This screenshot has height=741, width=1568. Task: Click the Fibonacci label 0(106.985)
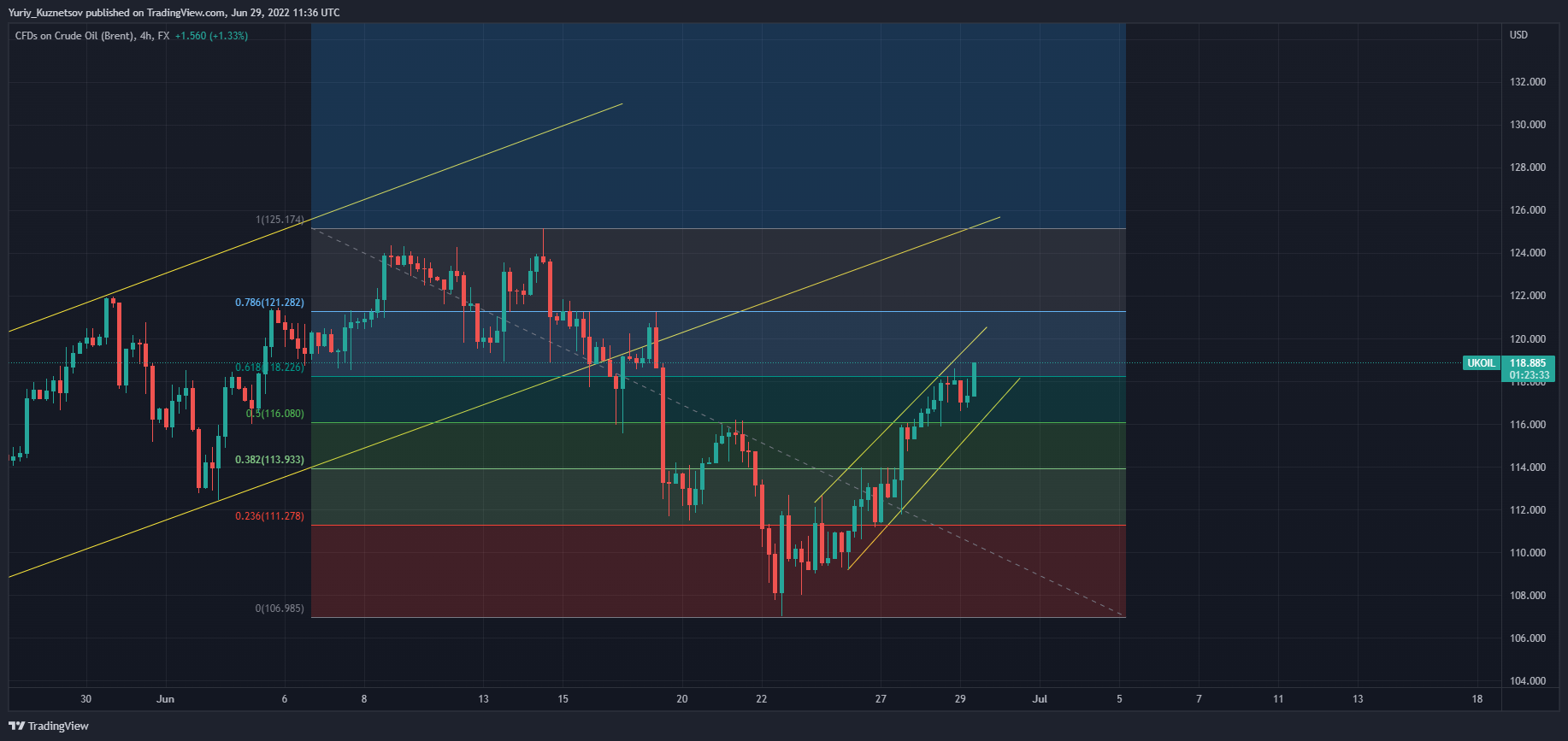coord(280,609)
